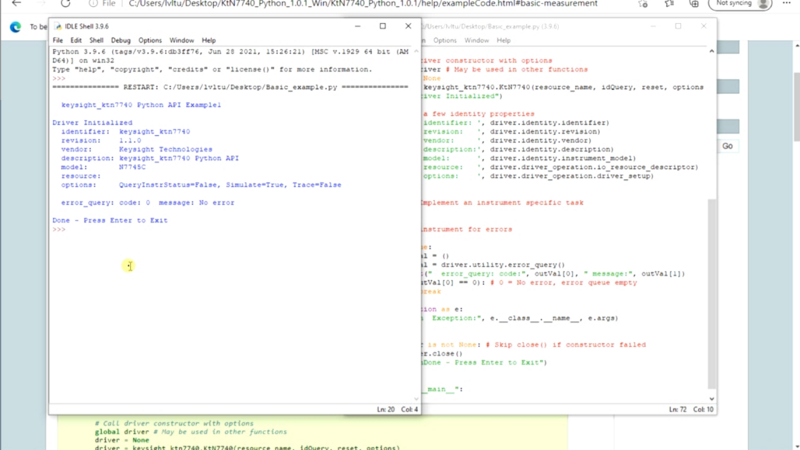Open the browser favorites star icon
This screenshot has height=450, width=800.
[669, 4]
